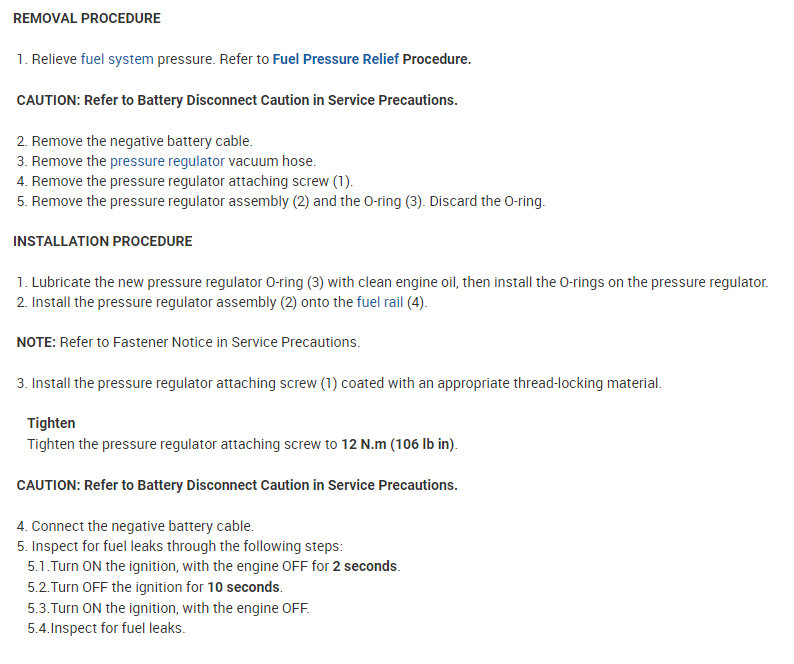
Task: Click the bold "2 seconds" text
Action: 365,566
